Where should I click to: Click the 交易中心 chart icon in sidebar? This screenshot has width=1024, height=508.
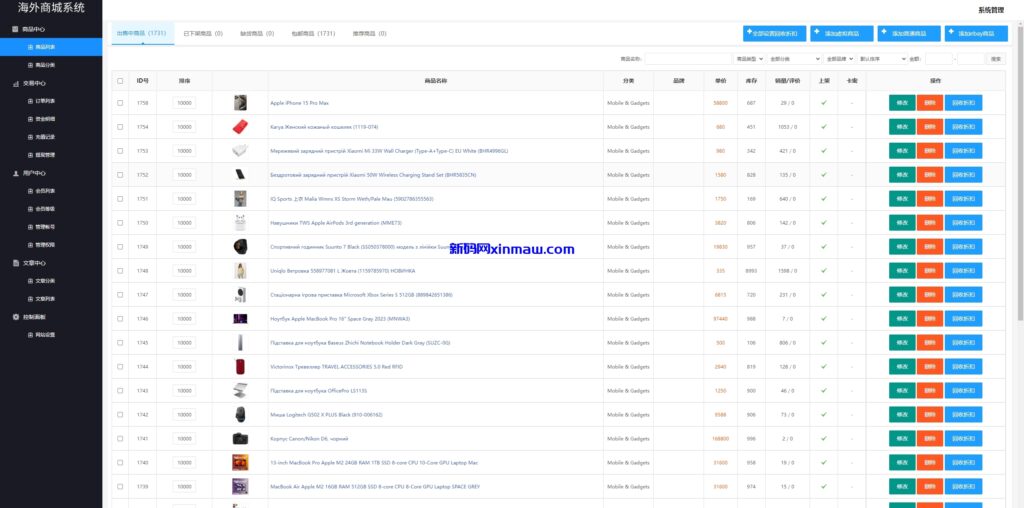coord(14,84)
